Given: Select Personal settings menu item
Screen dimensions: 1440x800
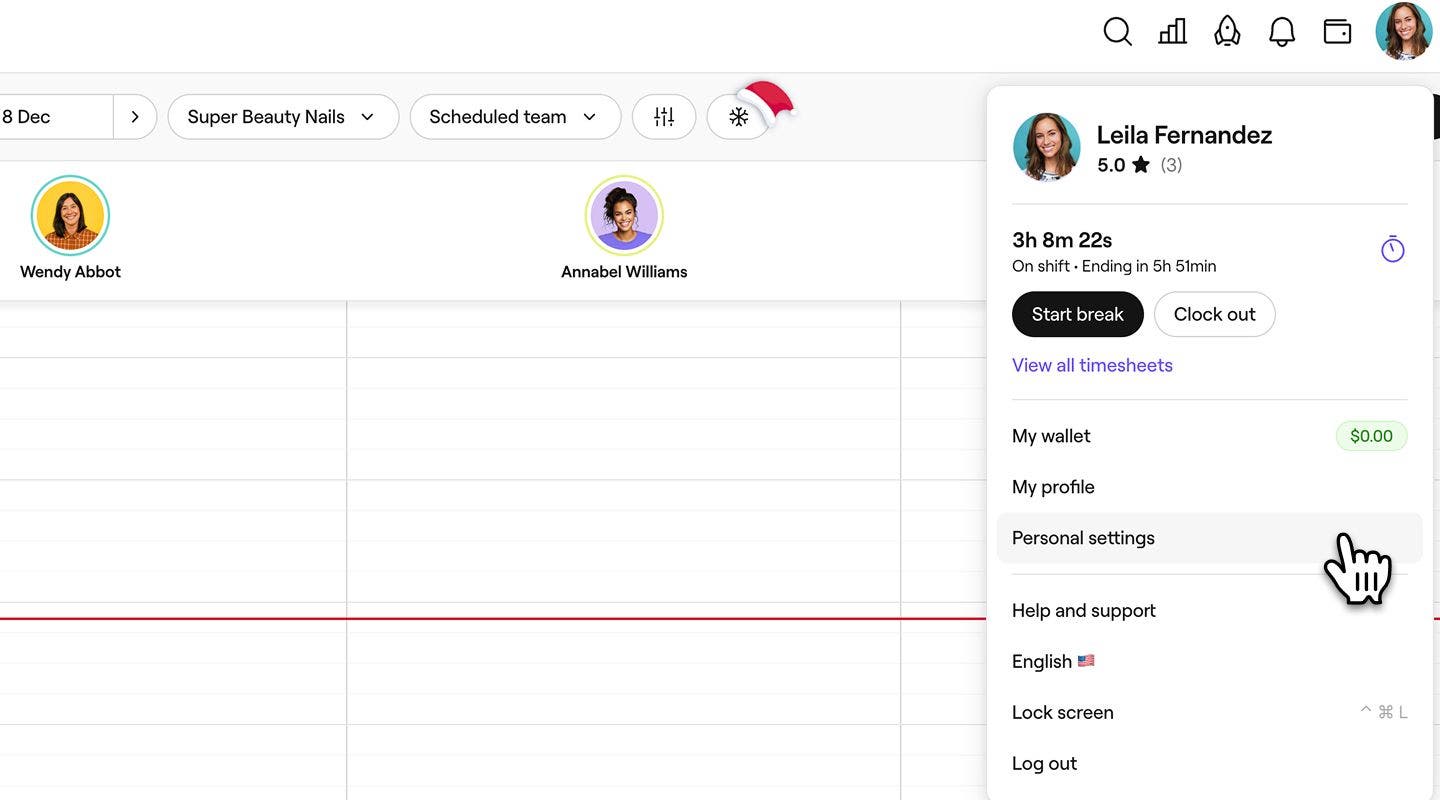Looking at the screenshot, I should pyautogui.click(x=1083, y=538).
